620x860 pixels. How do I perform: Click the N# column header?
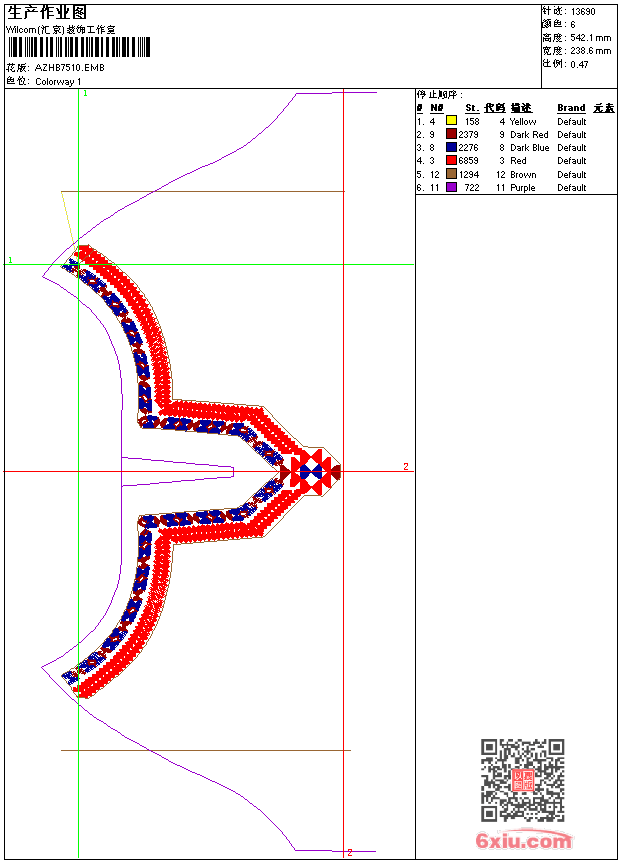[437, 108]
